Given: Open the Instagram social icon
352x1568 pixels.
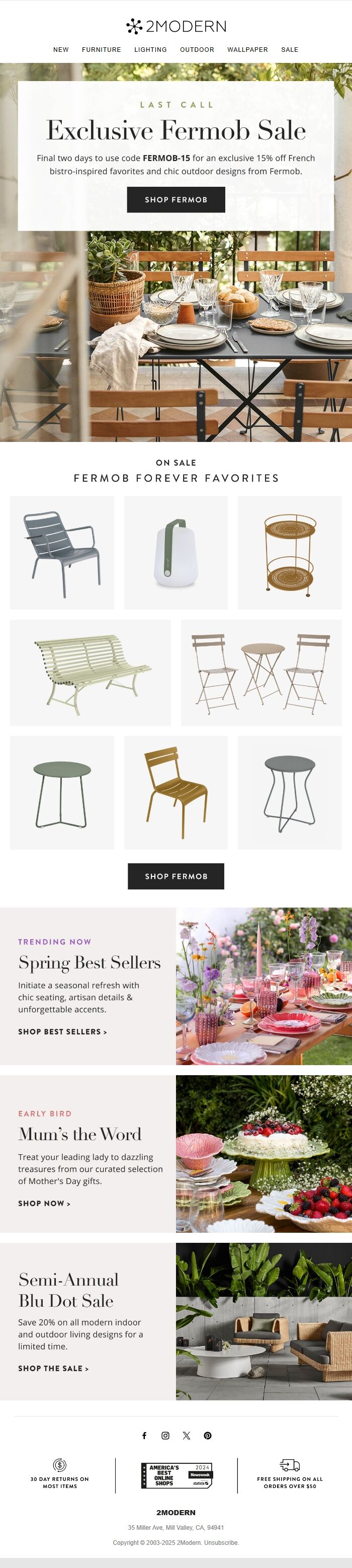Looking at the screenshot, I should (165, 1435).
